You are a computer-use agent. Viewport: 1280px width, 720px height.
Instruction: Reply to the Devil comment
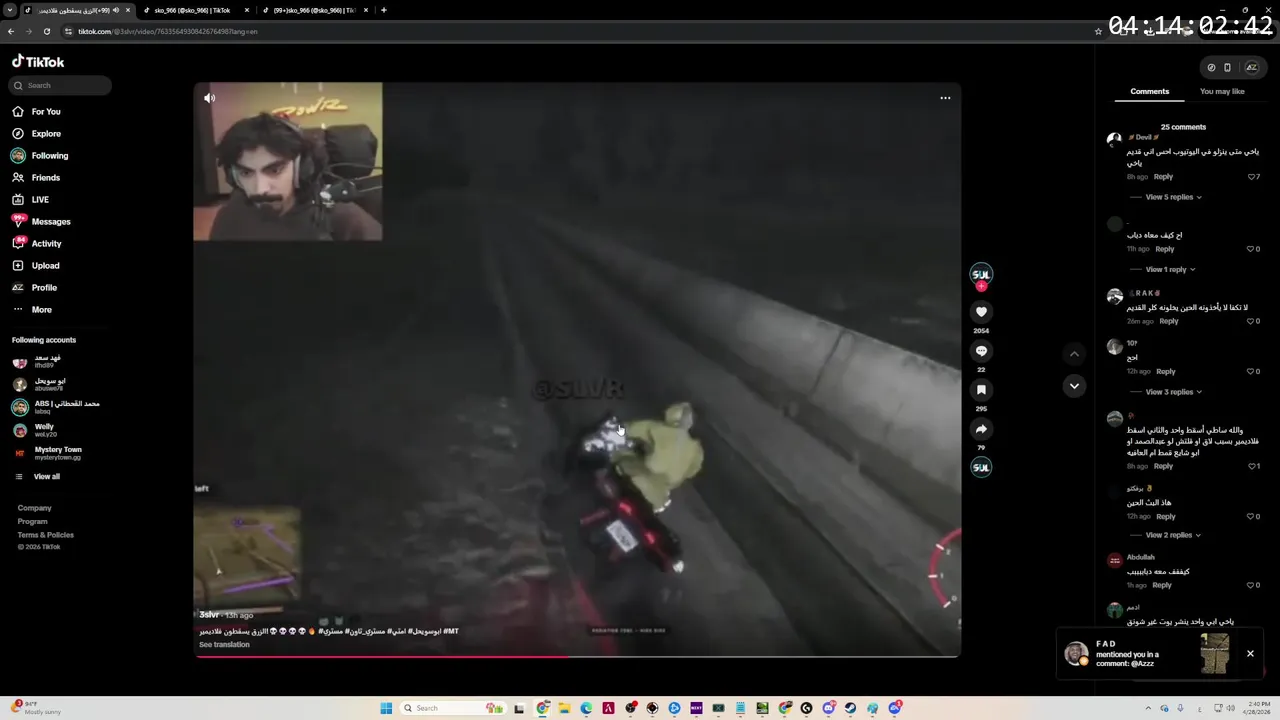tap(1163, 177)
